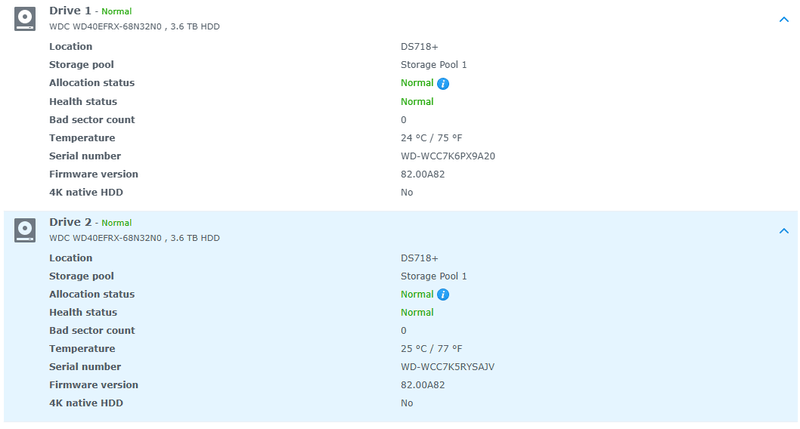Open Drive 2 allocation status info icon
This screenshot has width=800, height=429.
point(443,294)
